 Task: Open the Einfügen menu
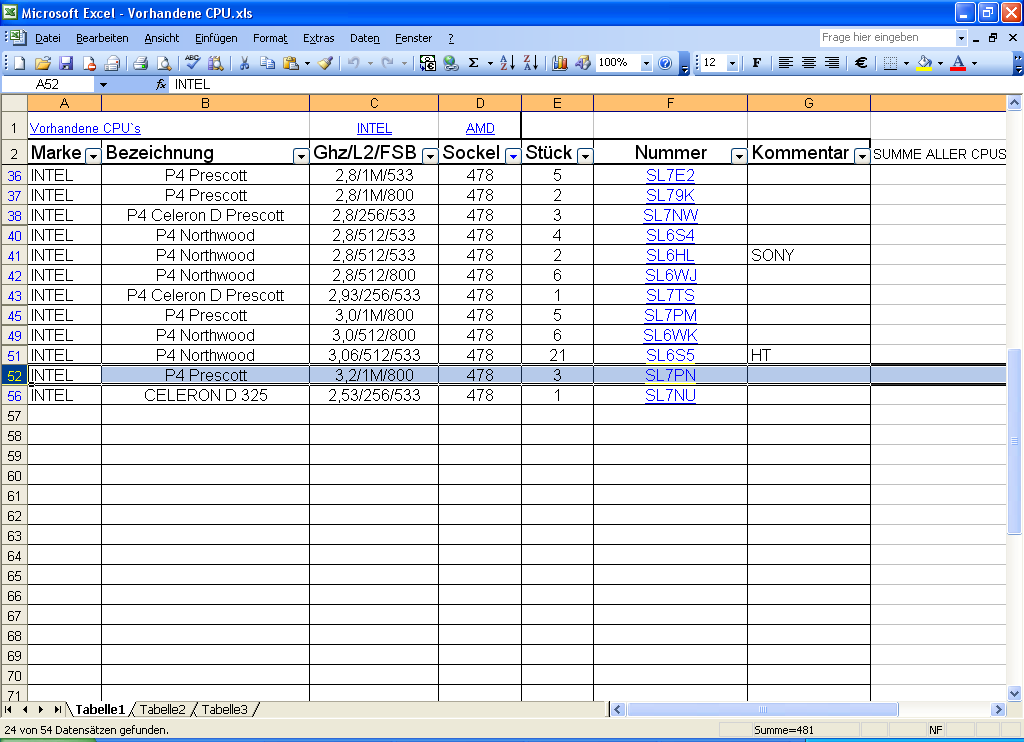tap(216, 39)
